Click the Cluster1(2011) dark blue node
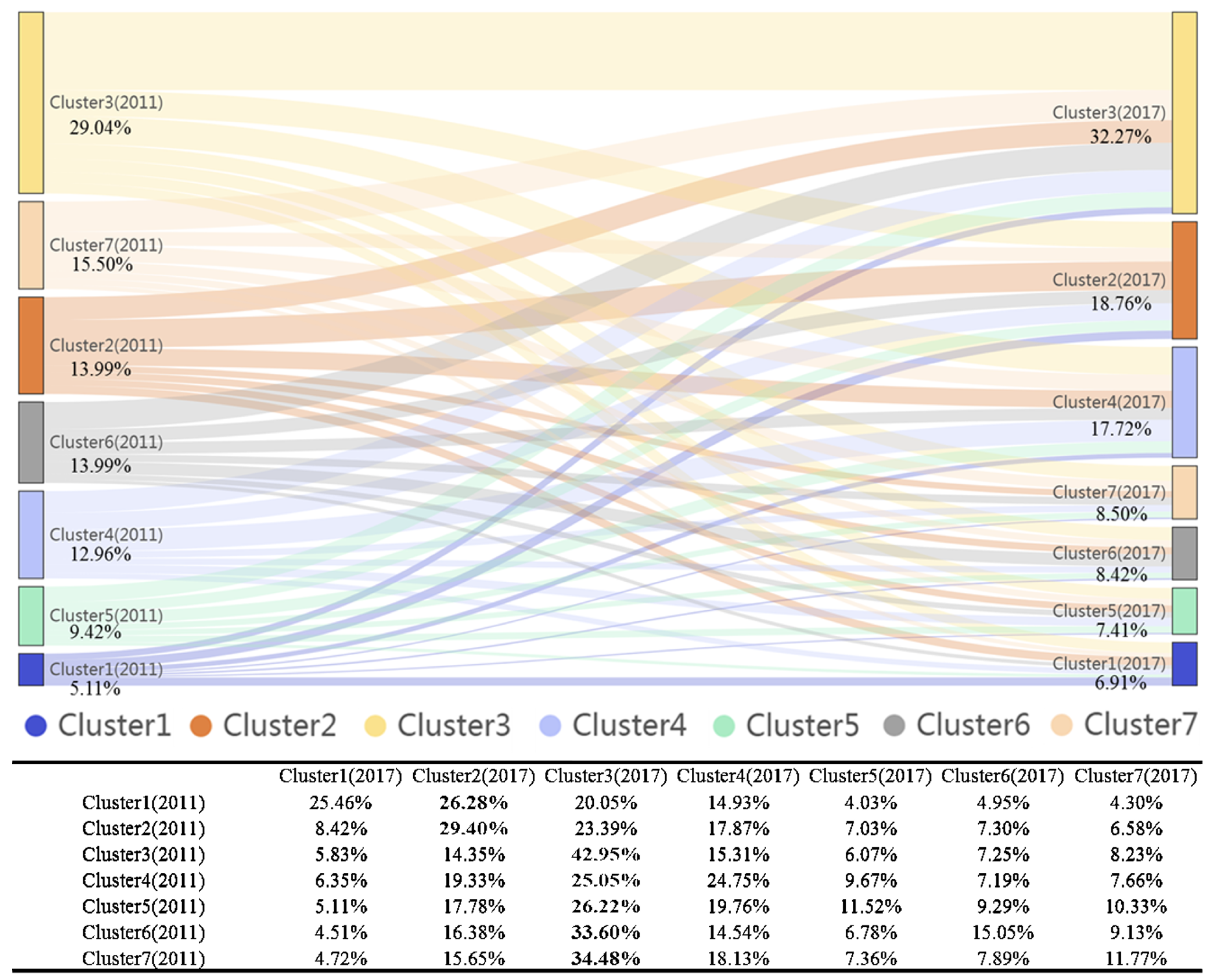1212x980 pixels. (x=31, y=670)
